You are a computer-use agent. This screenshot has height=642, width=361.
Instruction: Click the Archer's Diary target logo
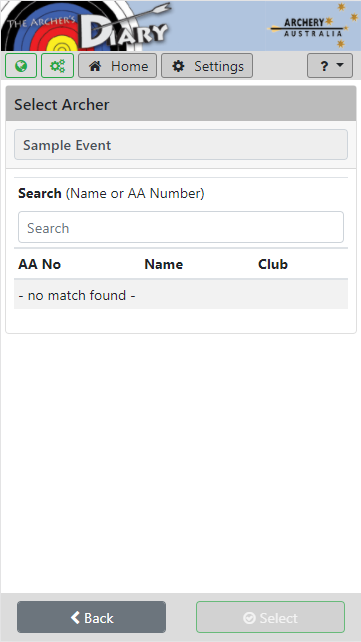(x=86, y=25)
